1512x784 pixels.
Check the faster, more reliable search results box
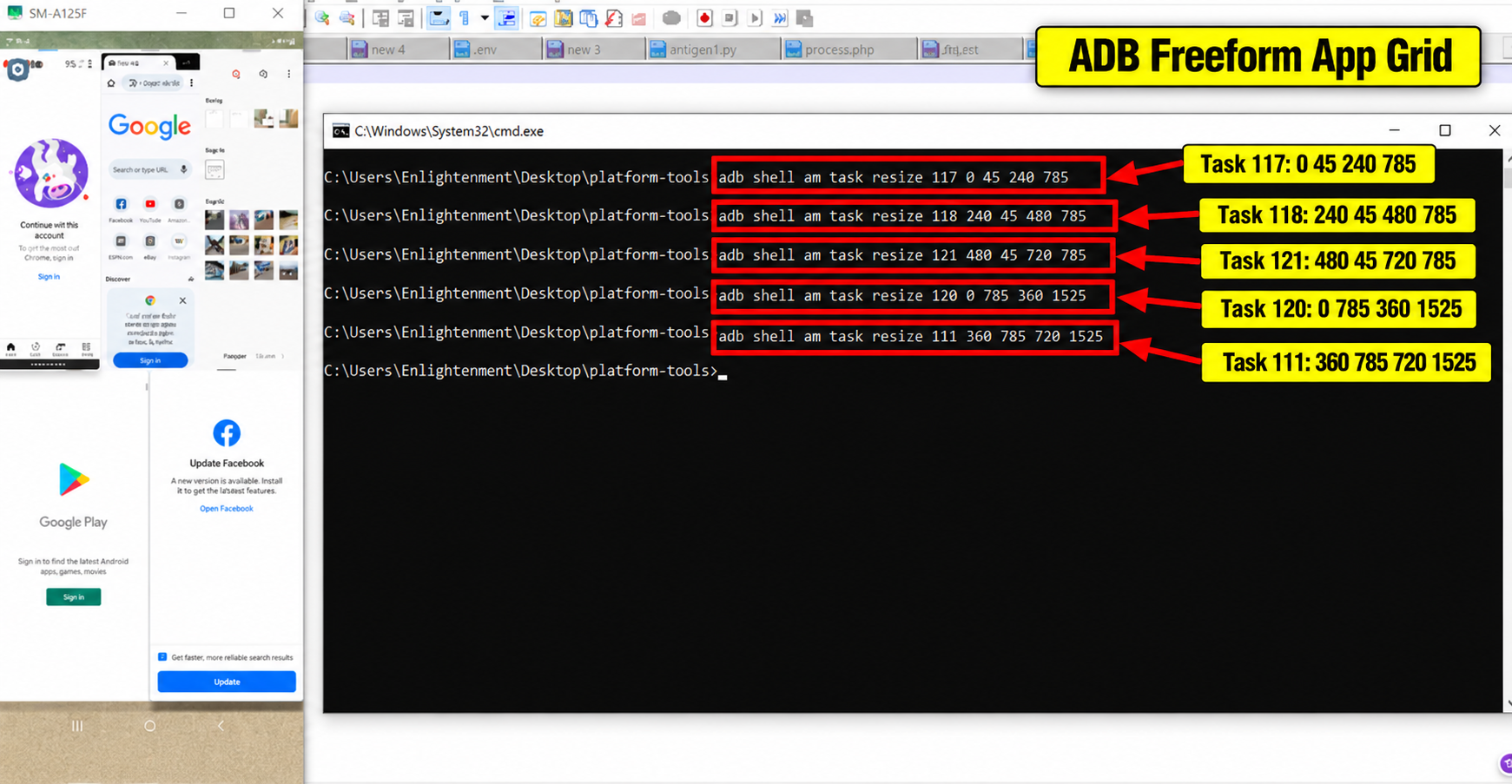(162, 657)
